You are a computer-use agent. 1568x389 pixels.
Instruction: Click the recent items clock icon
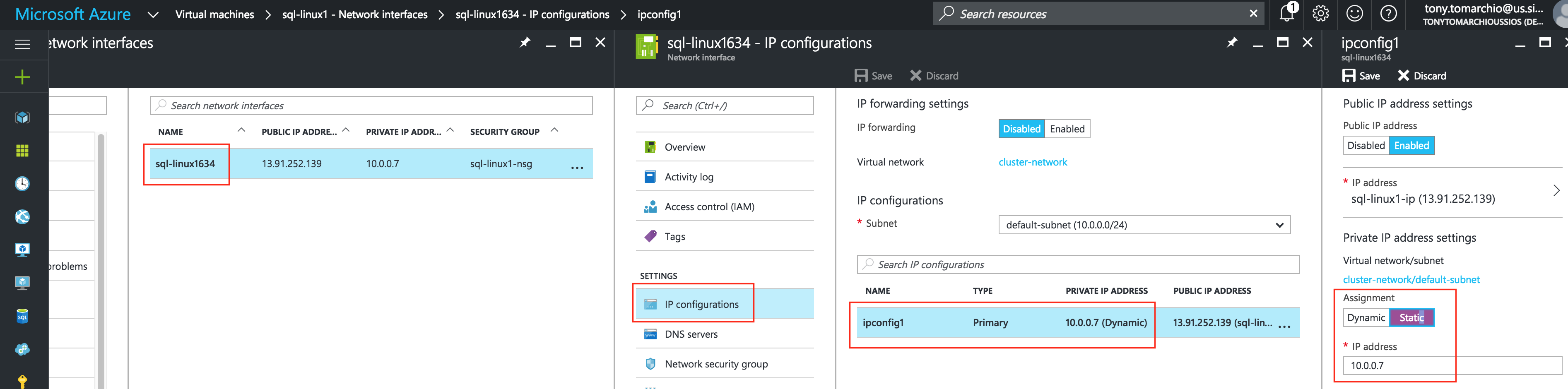(x=22, y=183)
